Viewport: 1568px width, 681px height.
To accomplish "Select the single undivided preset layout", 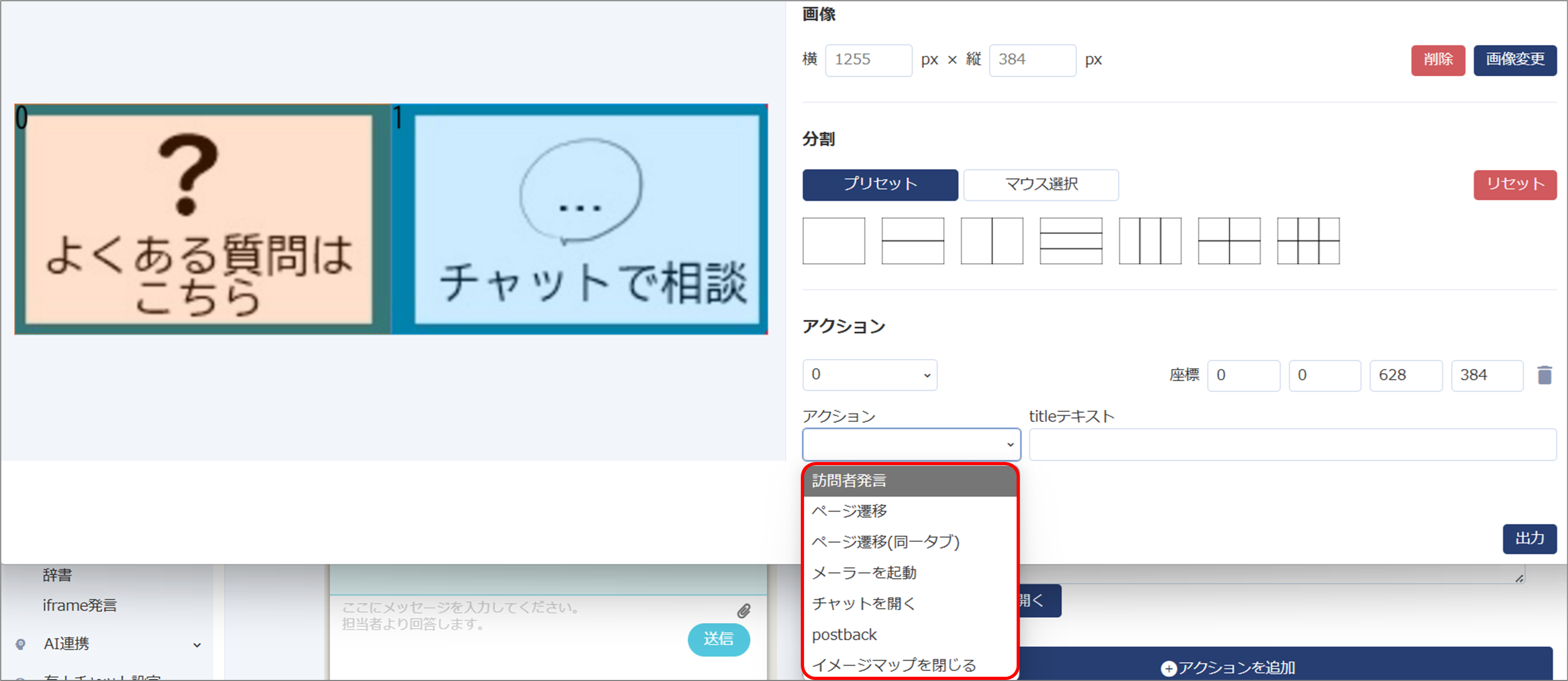I will click(x=833, y=241).
